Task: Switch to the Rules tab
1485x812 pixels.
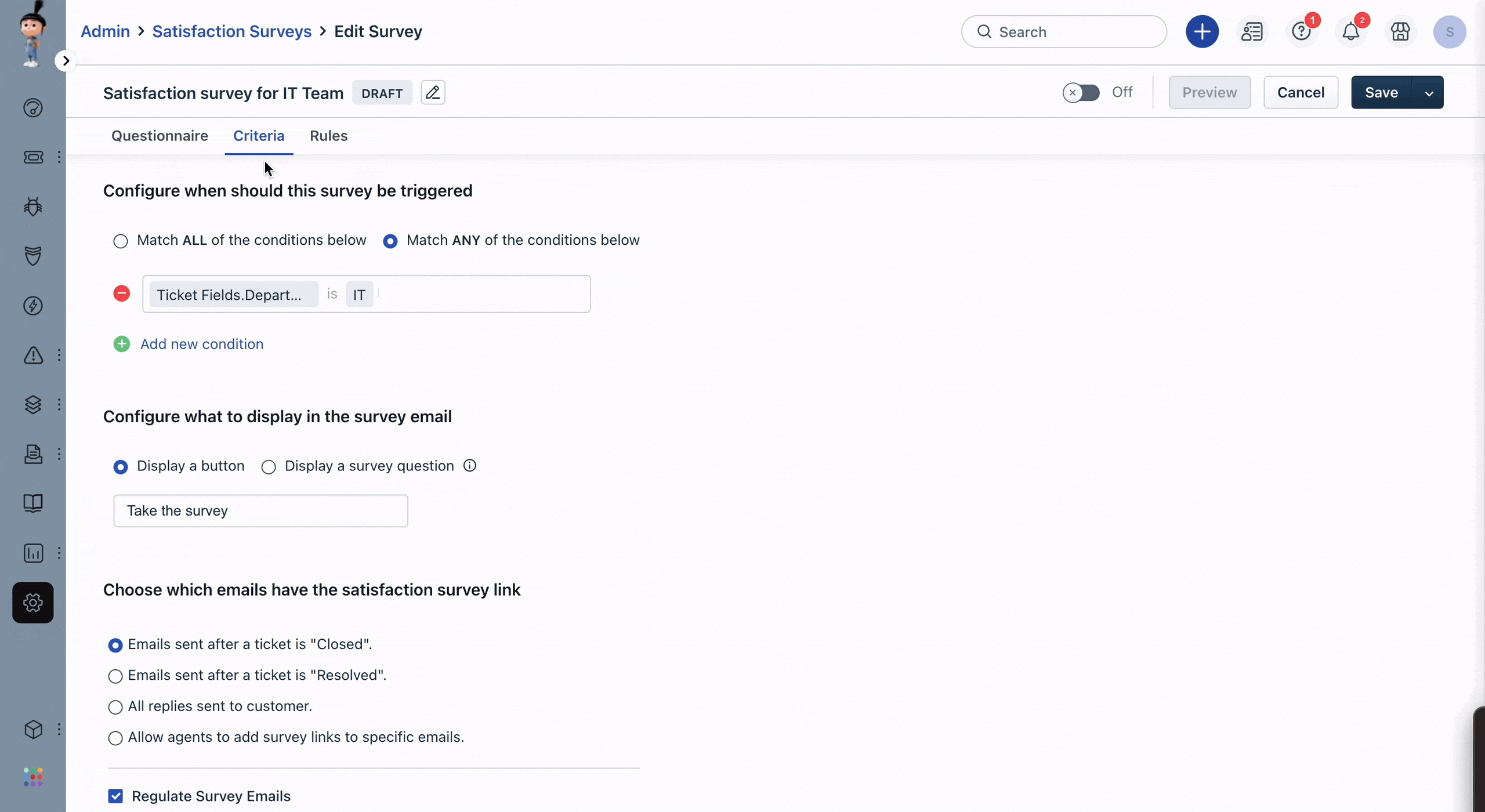Action: click(x=329, y=135)
